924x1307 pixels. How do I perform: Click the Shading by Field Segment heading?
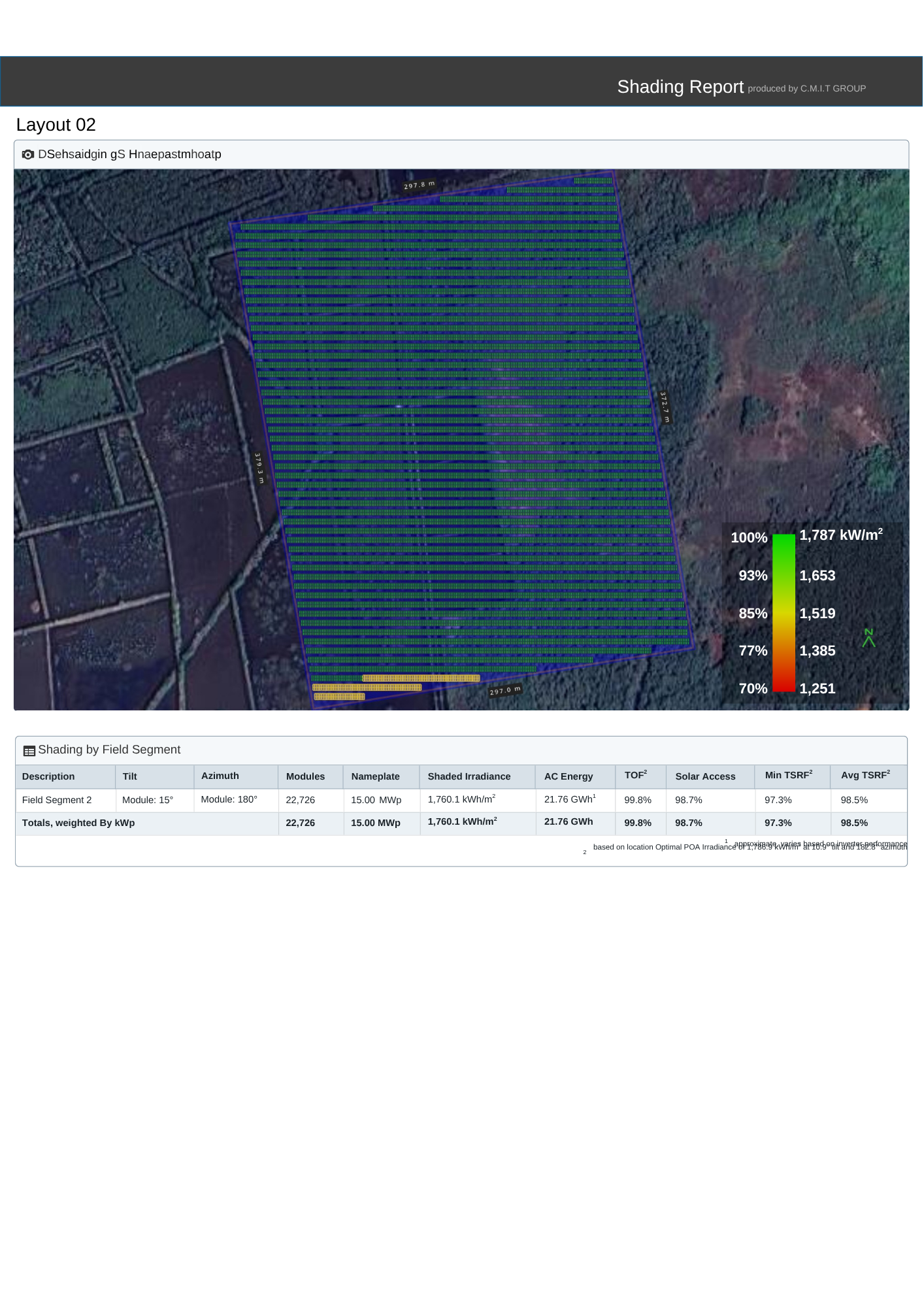(x=109, y=750)
